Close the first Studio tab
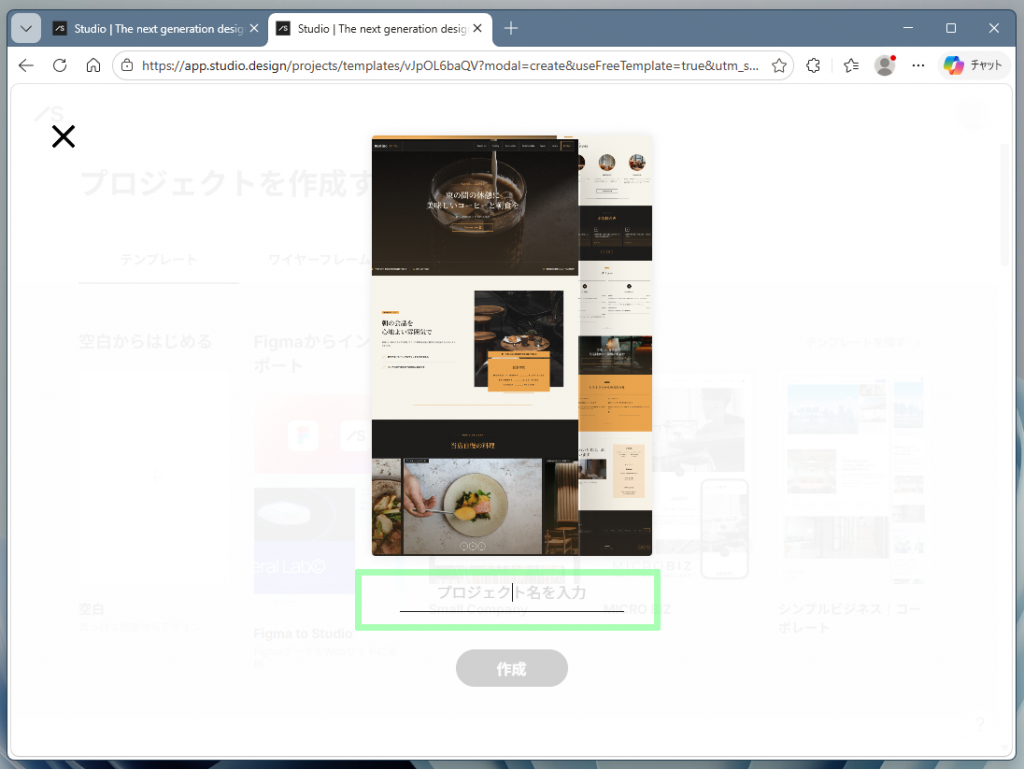 coord(254,29)
